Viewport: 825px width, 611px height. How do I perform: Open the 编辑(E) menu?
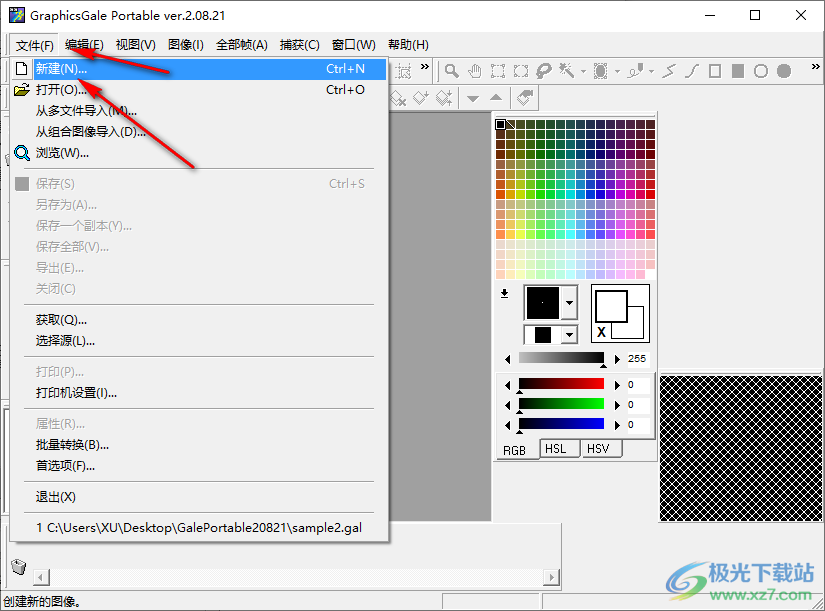point(84,45)
